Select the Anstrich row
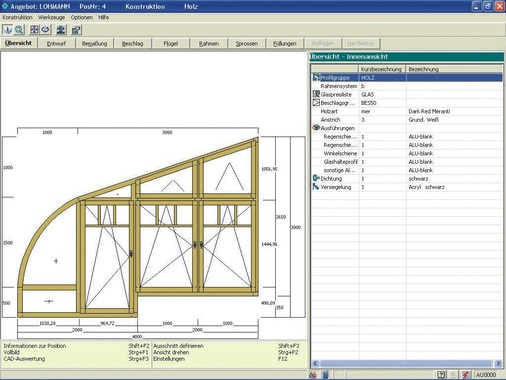 (407, 119)
